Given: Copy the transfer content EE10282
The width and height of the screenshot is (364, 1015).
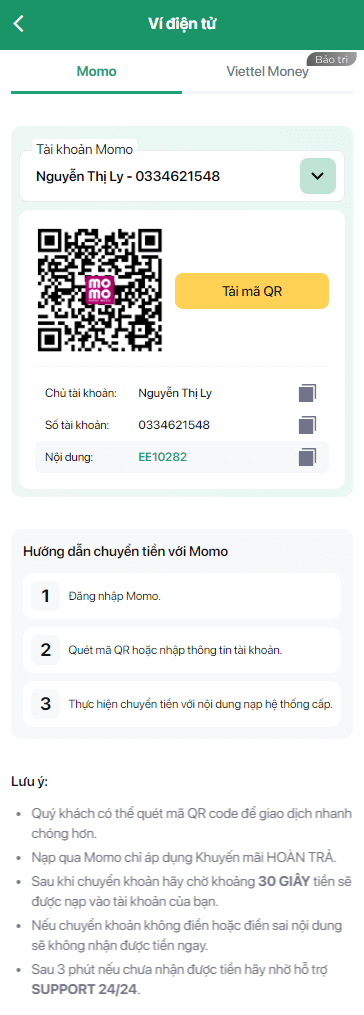Looking at the screenshot, I should (x=308, y=457).
